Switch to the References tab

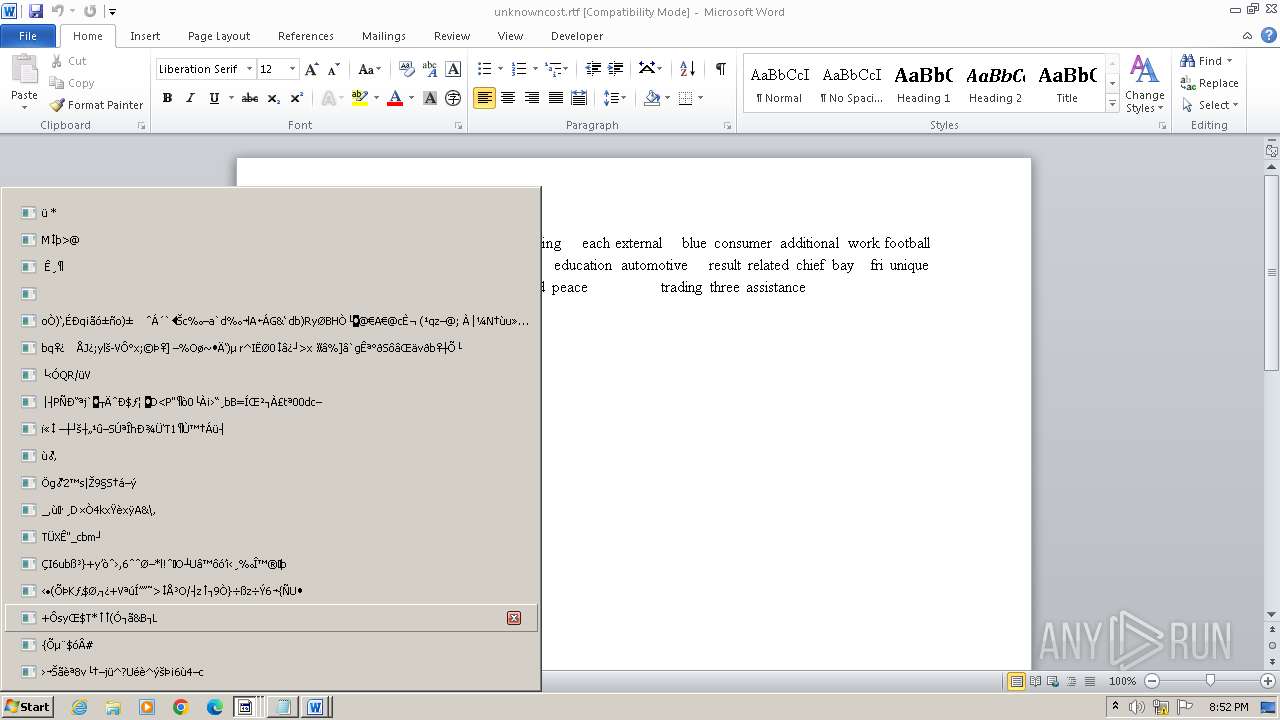306,36
